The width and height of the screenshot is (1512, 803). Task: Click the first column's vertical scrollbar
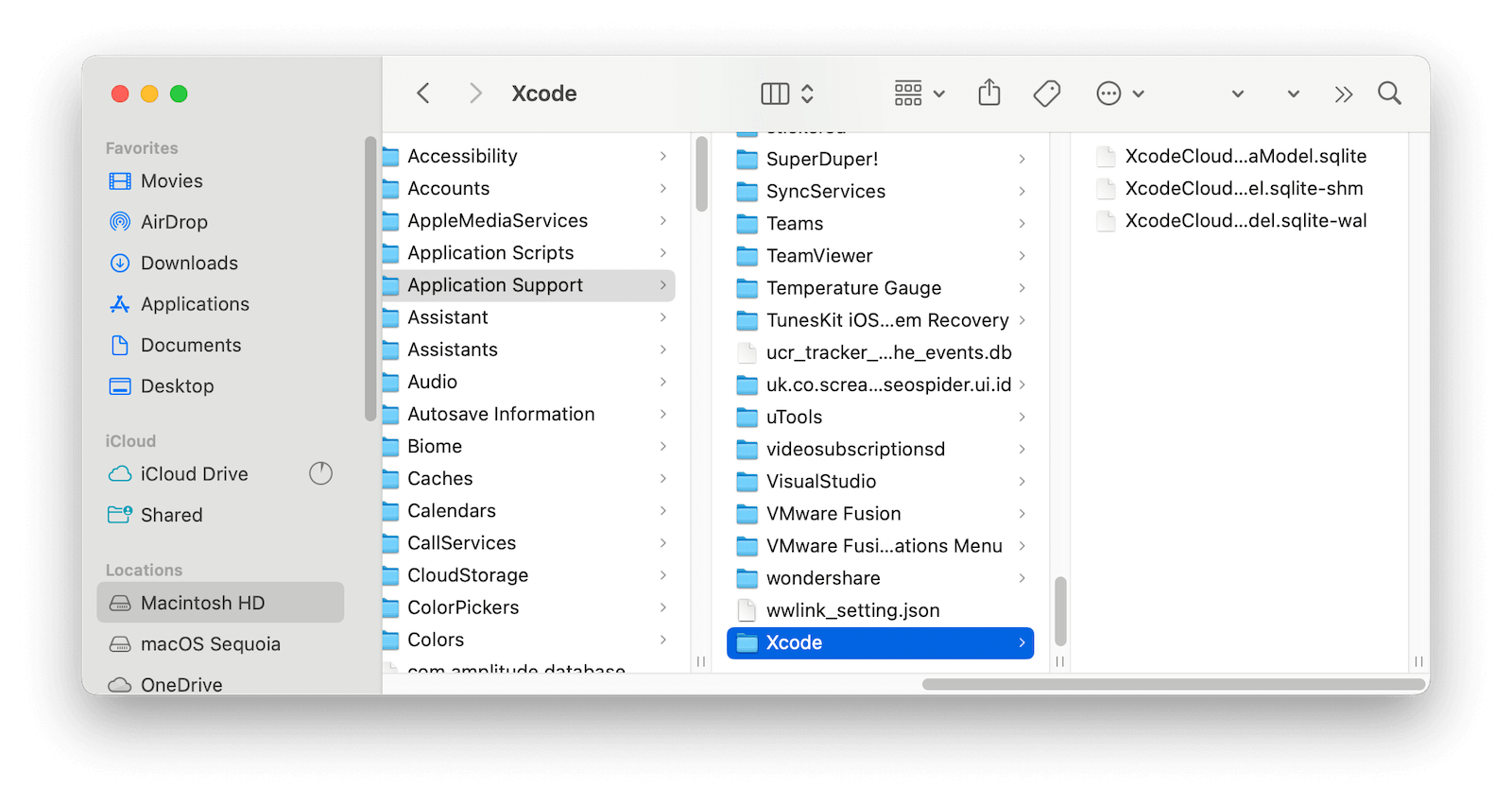[701, 174]
